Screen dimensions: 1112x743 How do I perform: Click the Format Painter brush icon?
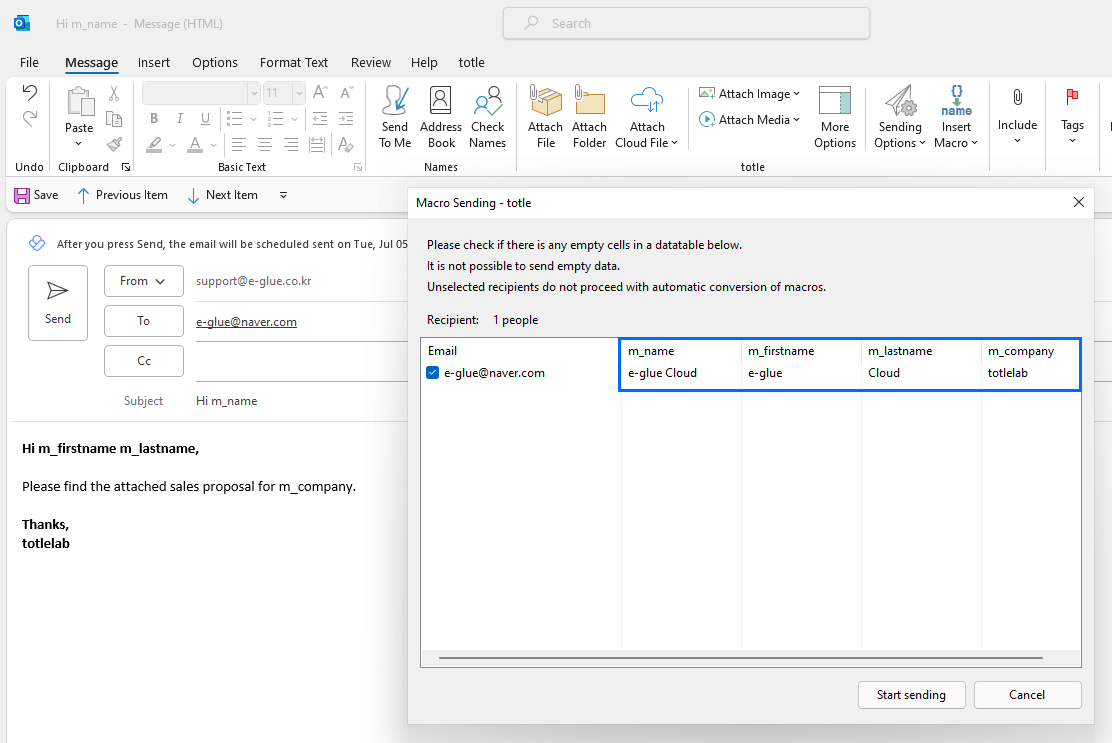coord(113,145)
